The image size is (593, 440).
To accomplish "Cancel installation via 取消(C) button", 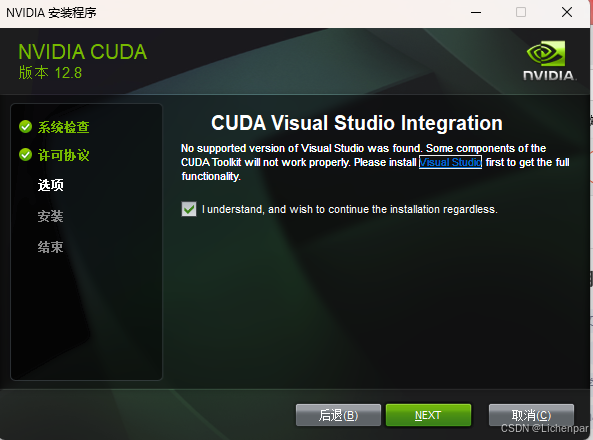I will pyautogui.click(x=531, y=415).
